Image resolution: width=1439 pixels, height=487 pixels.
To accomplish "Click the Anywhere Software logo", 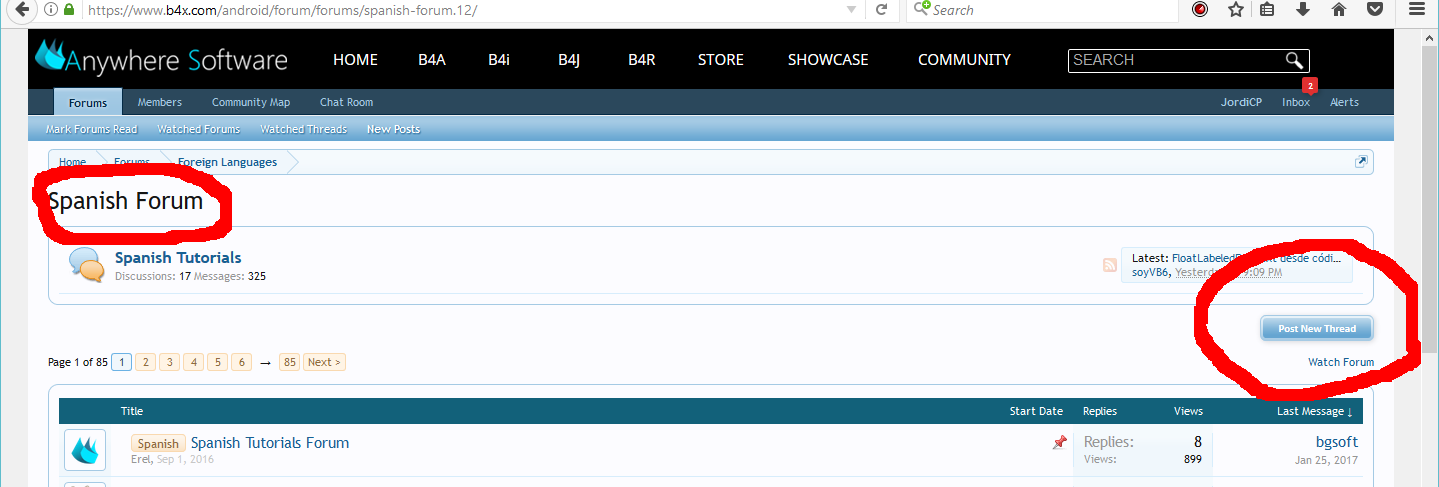I will [x=161, y=58].
